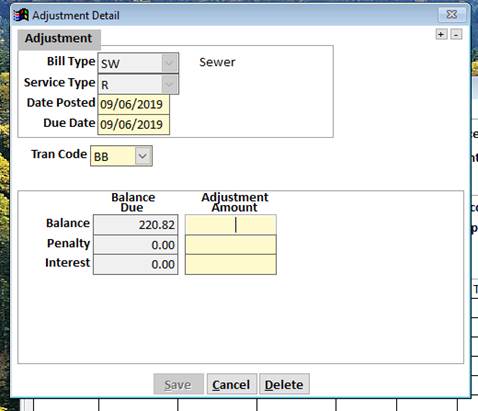Open the Bill Type dropdown arrow
The width and height of the screenshot is (478, 411).
[x=170, y=63]
